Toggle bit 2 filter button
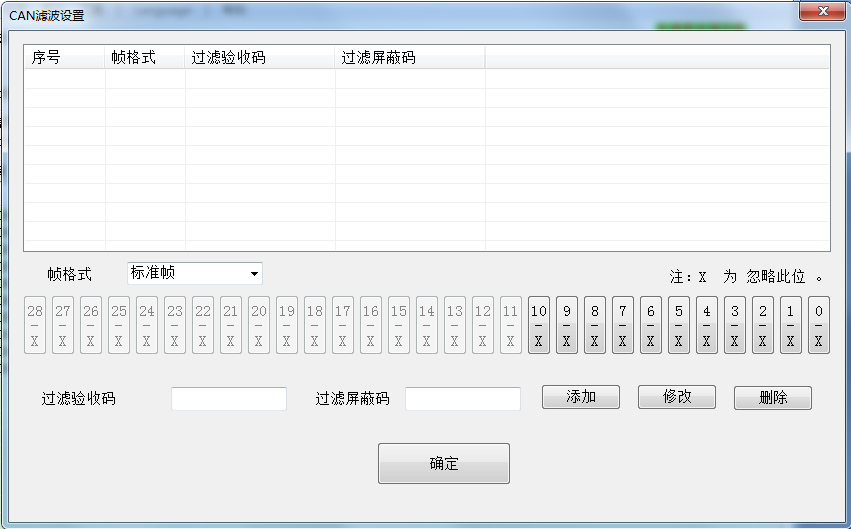 click(x=763, y=325)
